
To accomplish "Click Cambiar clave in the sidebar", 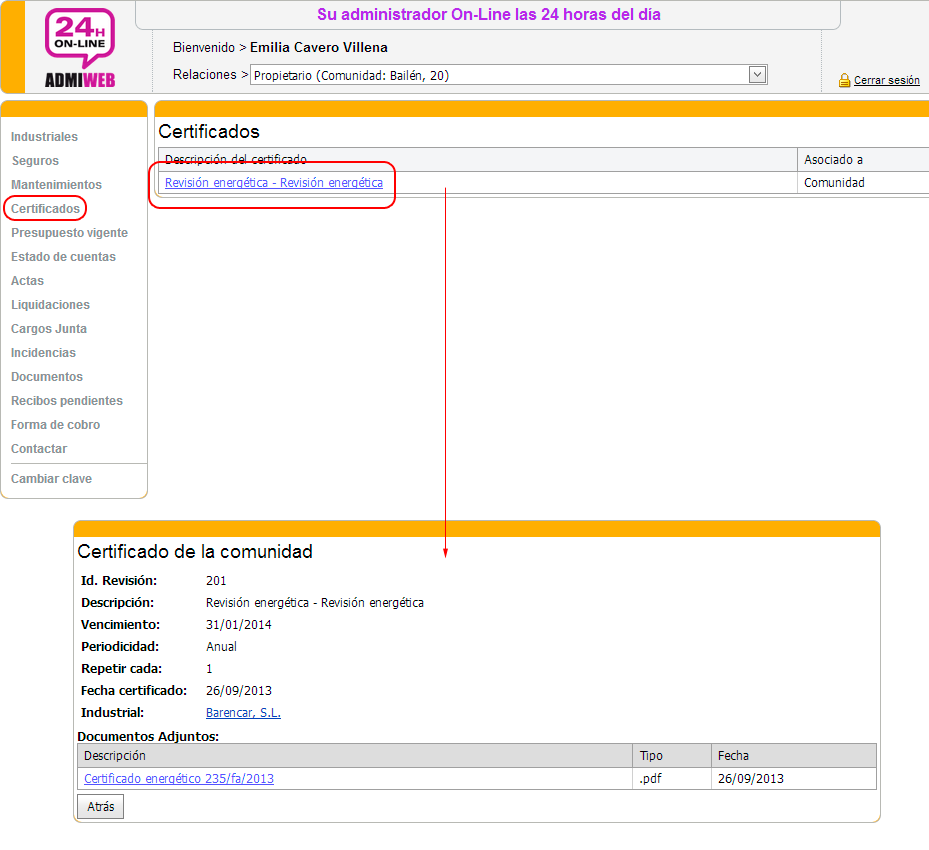I will 52,479.
